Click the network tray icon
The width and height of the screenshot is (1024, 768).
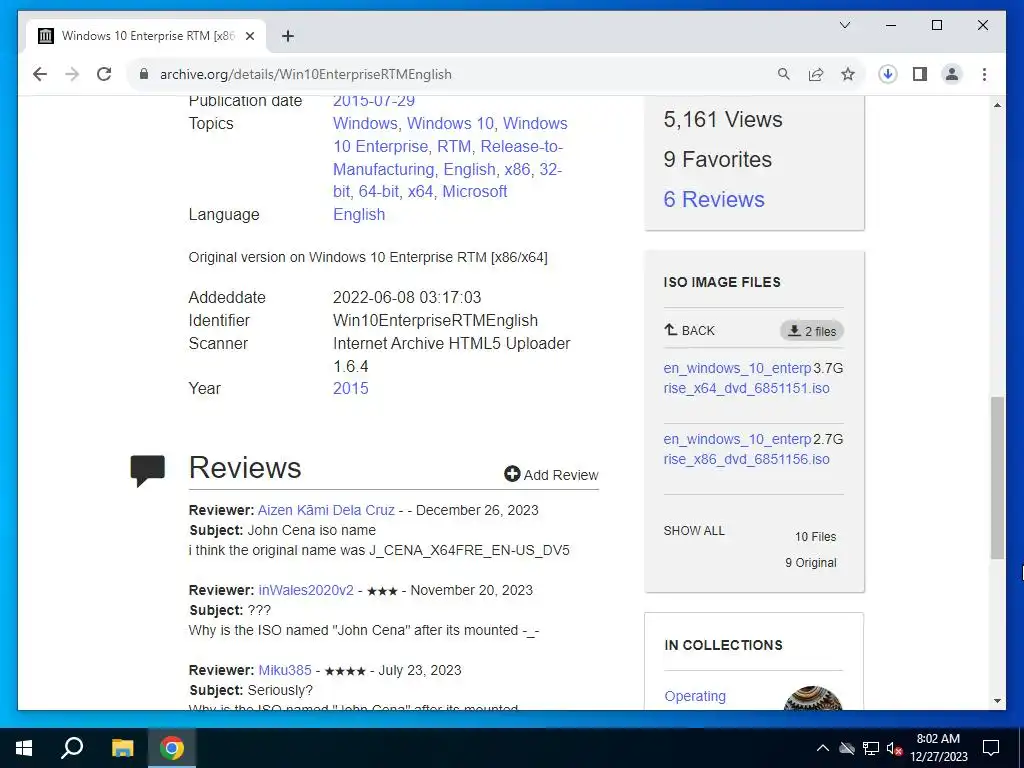[871, 748]
